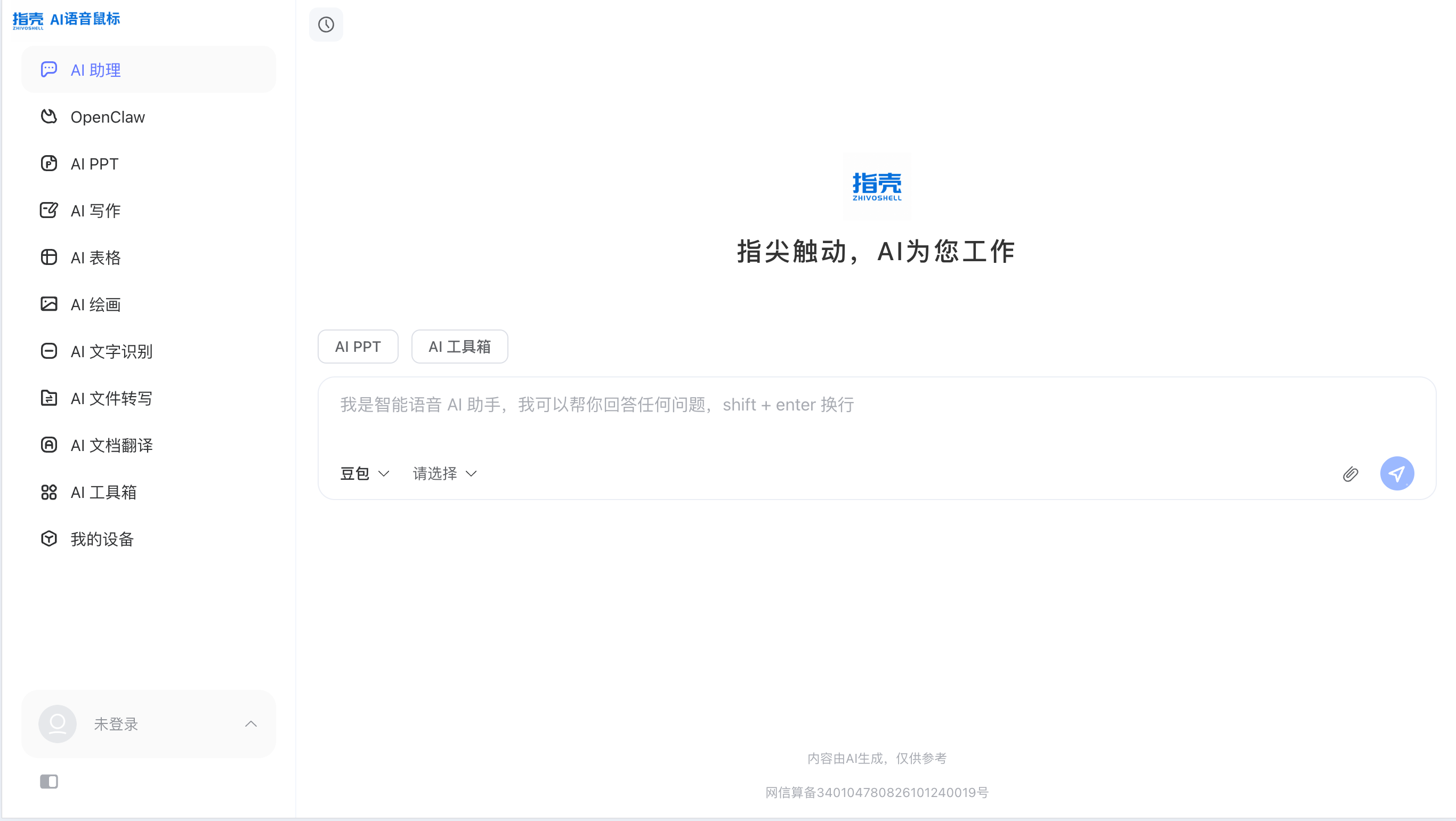Click 内容由AI生成，仅供参考 notice
Viewport: 1456px width, 821px height.
pos(877,758)
